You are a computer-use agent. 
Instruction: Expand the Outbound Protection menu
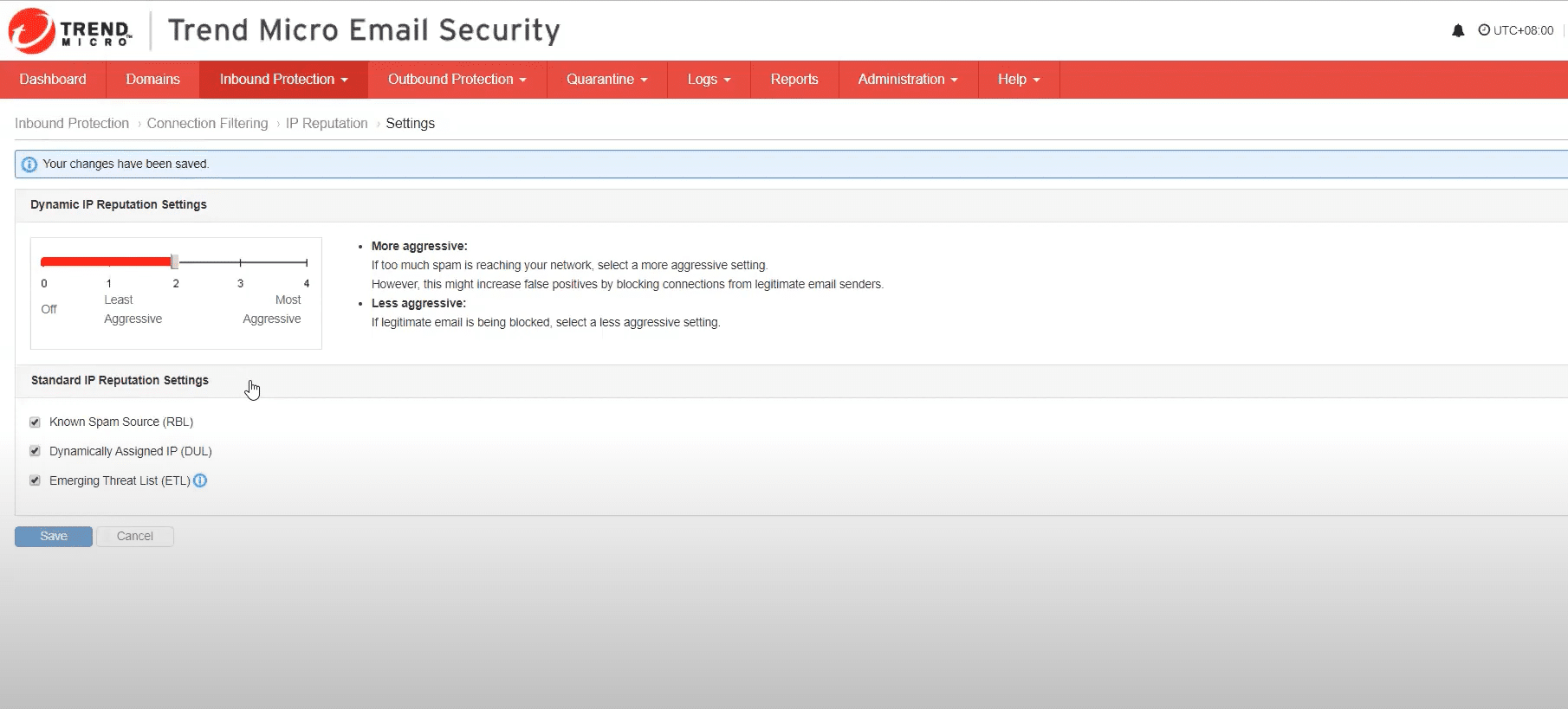click(457, 80)
